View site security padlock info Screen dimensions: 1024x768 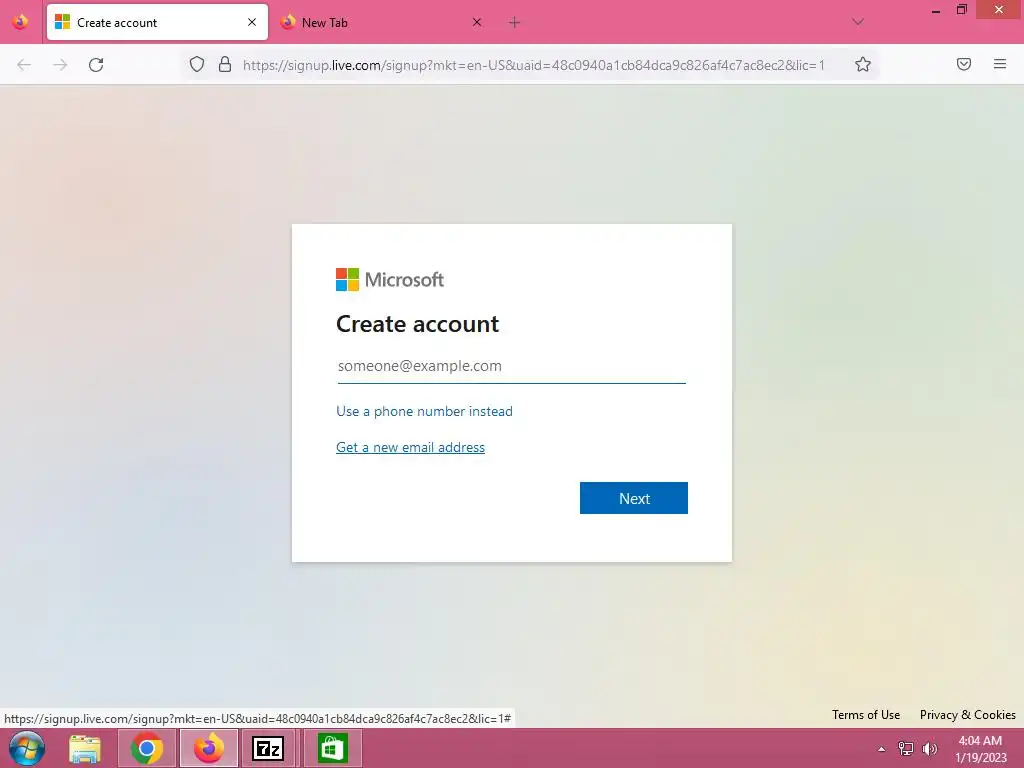225,64
